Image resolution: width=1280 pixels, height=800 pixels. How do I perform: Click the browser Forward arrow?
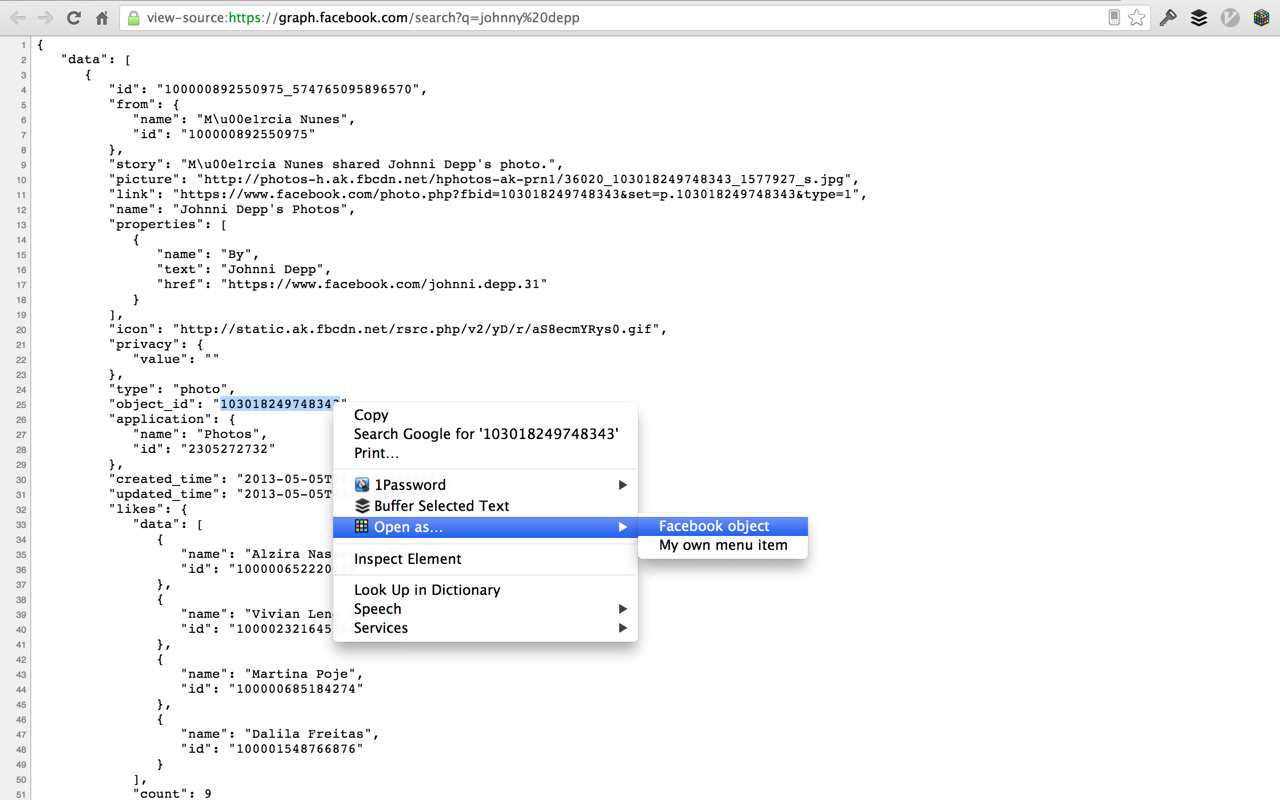point(45,18)
